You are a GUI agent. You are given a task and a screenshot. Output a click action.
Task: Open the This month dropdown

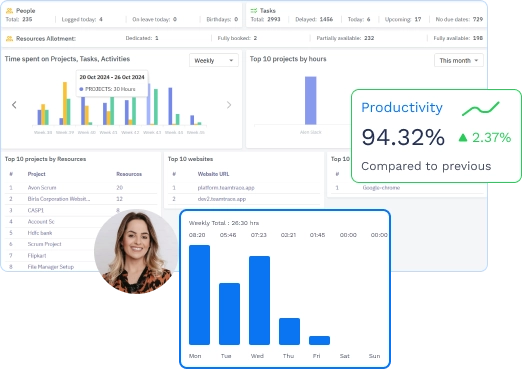coord(459,60)
